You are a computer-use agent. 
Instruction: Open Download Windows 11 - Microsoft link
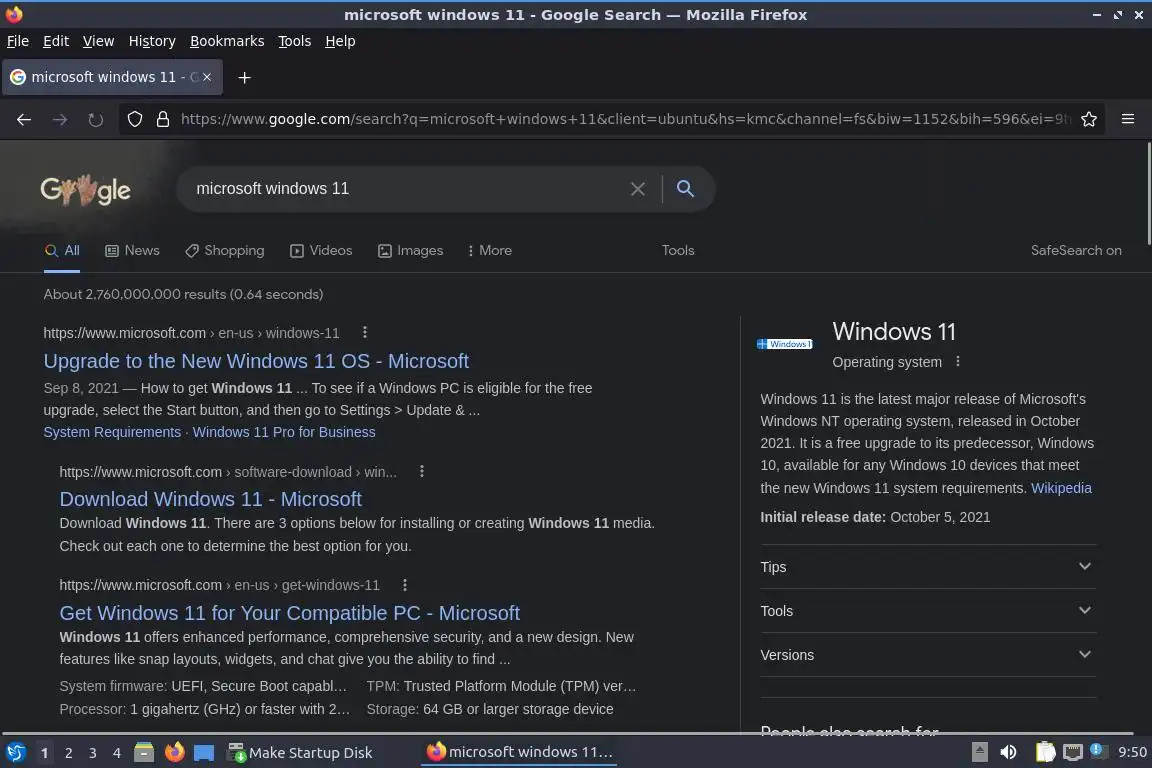tap(210, 499)
